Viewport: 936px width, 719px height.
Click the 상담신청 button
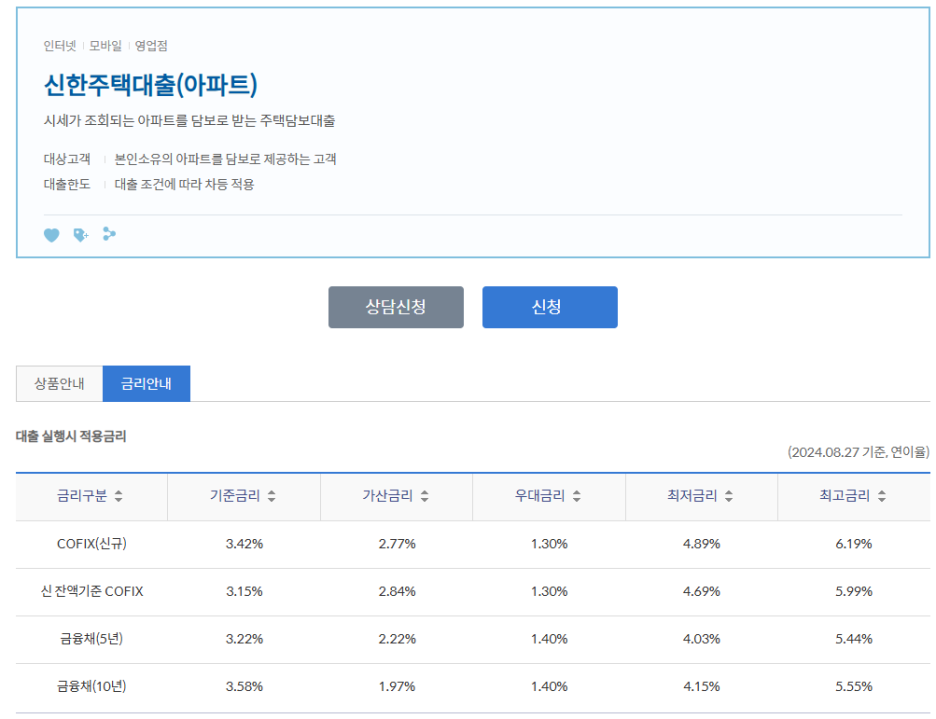396,307
